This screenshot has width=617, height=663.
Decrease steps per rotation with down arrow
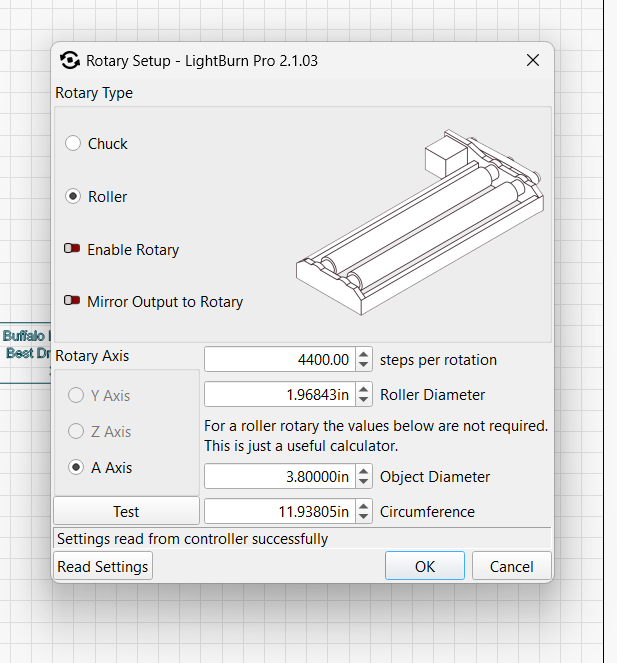363,365
